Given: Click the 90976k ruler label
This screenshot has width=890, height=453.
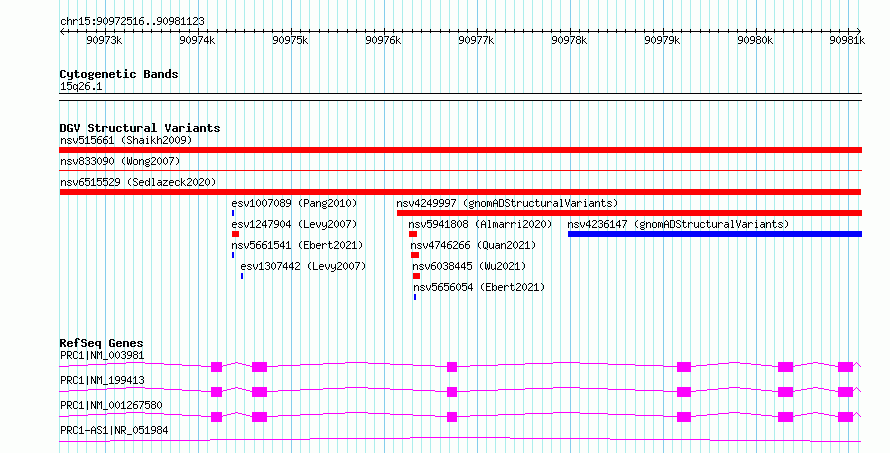Looking at the screenshot, I should pyautogui.click(x=383, y=40).
